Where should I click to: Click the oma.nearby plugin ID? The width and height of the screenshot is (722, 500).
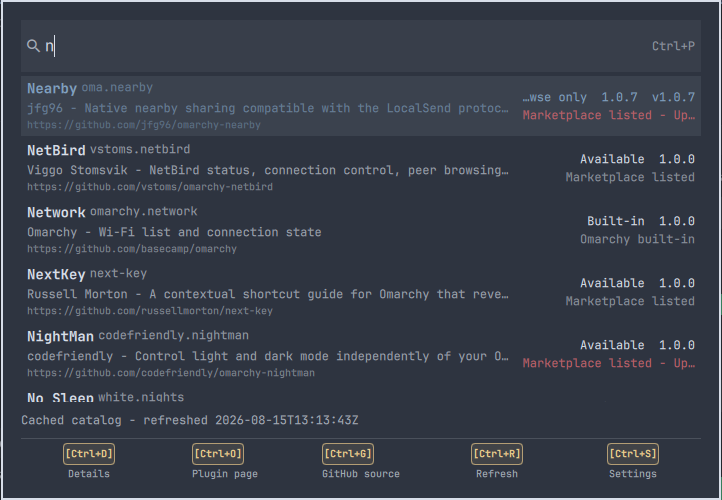pyautogui.click(x=117, y=87)
